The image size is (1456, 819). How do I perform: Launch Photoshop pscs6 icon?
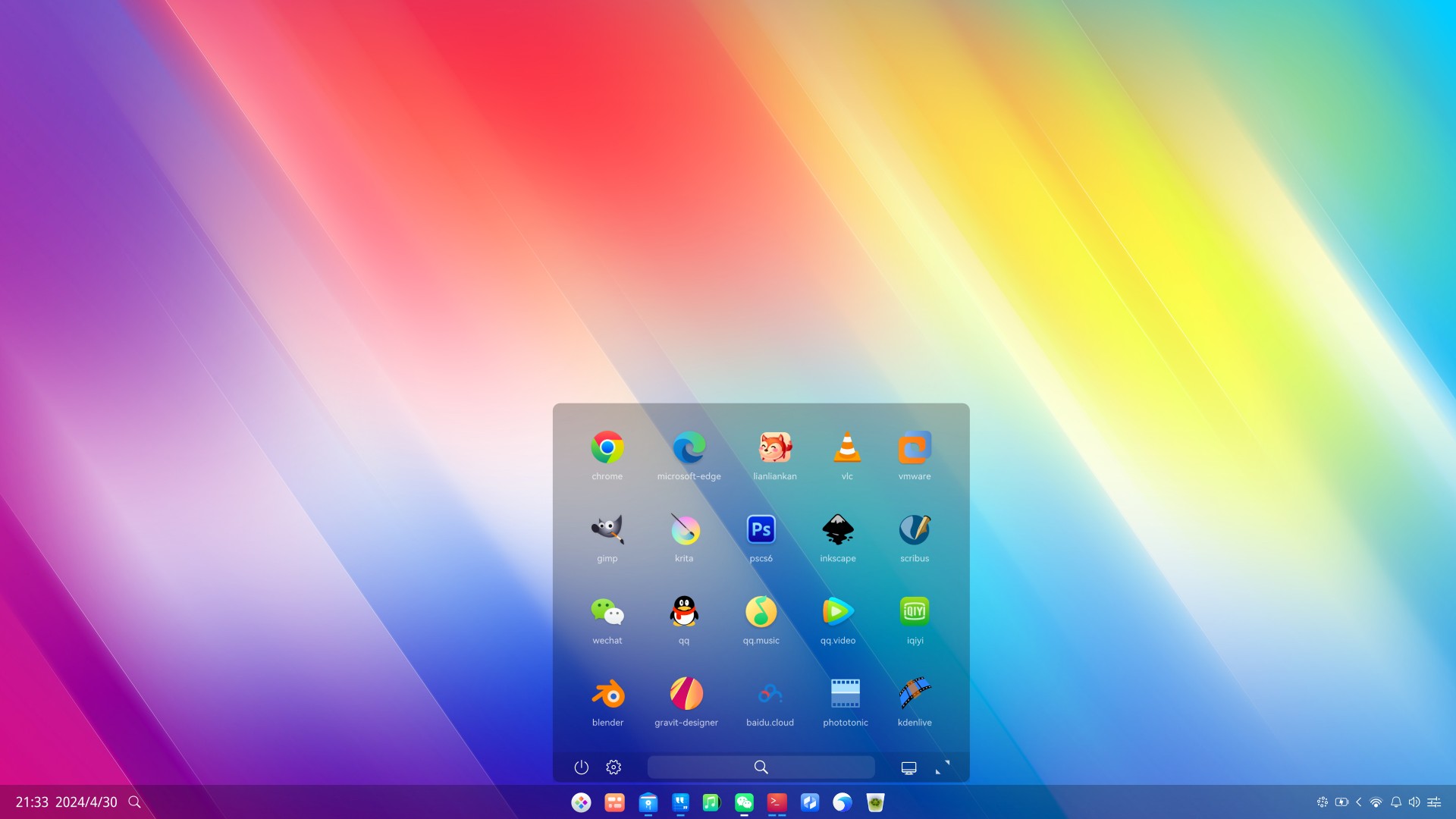pos(761,529)
